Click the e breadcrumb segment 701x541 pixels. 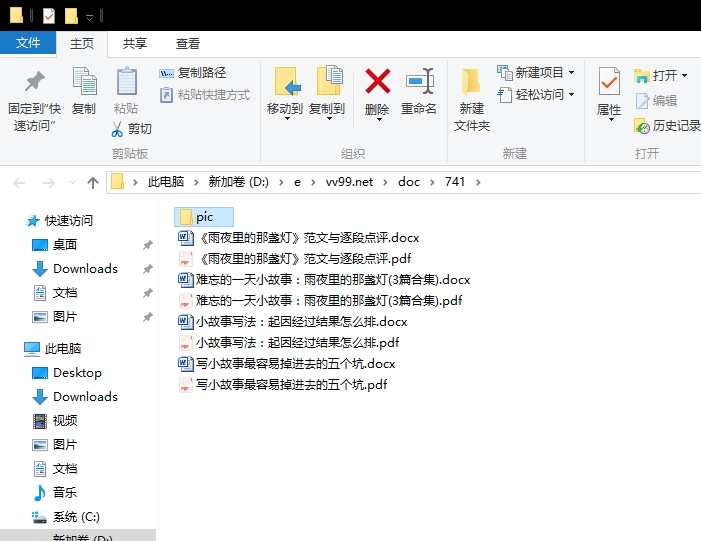tap(297, 182)
